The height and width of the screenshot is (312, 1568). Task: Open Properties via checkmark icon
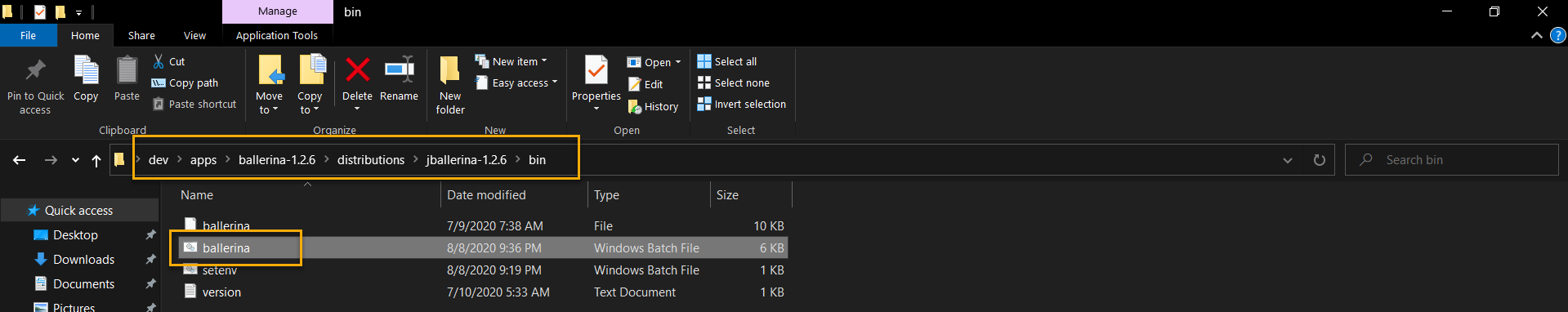(x=596, y=71)
